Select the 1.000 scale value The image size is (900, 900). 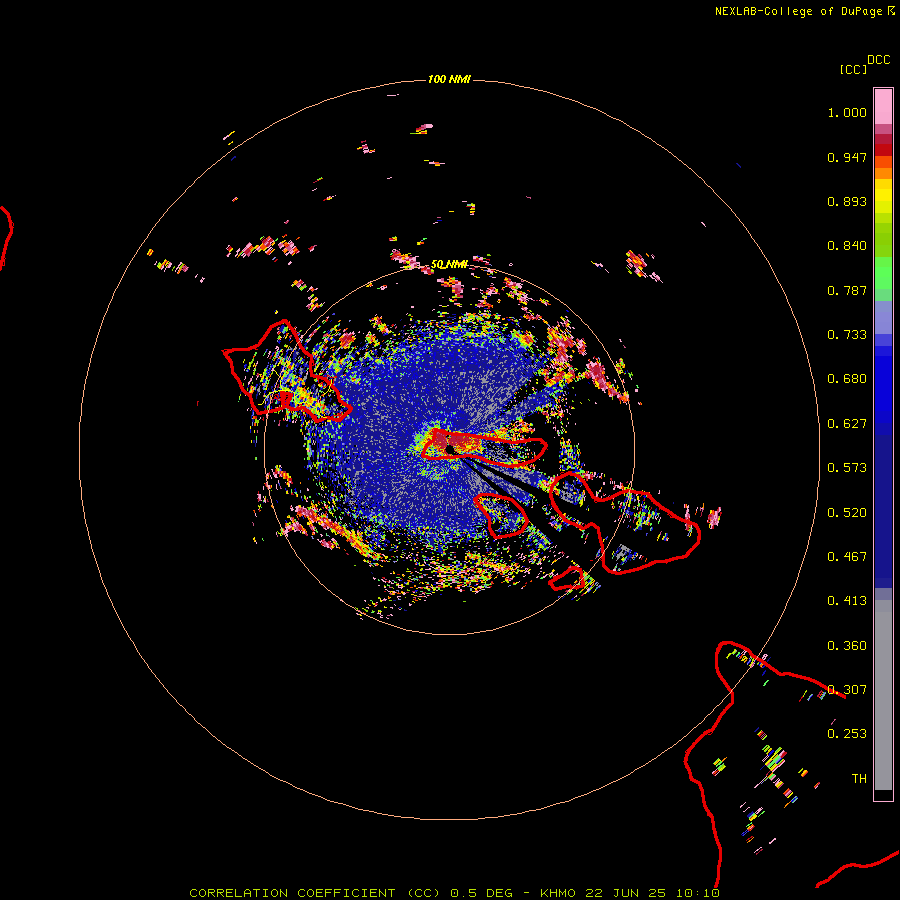click(x=847, y=112)
